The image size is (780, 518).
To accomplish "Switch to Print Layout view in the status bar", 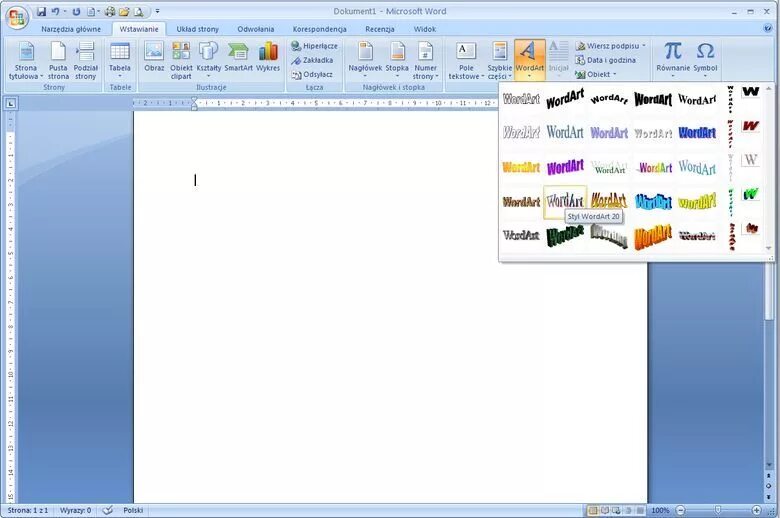I will [x=593, y=511].
